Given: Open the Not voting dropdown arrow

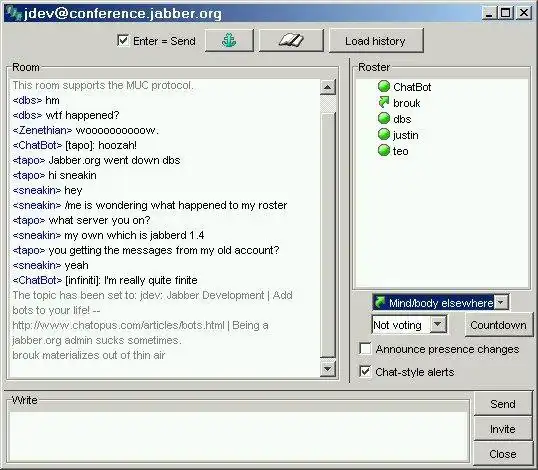Looking at the screenshot, I should 438,325.
